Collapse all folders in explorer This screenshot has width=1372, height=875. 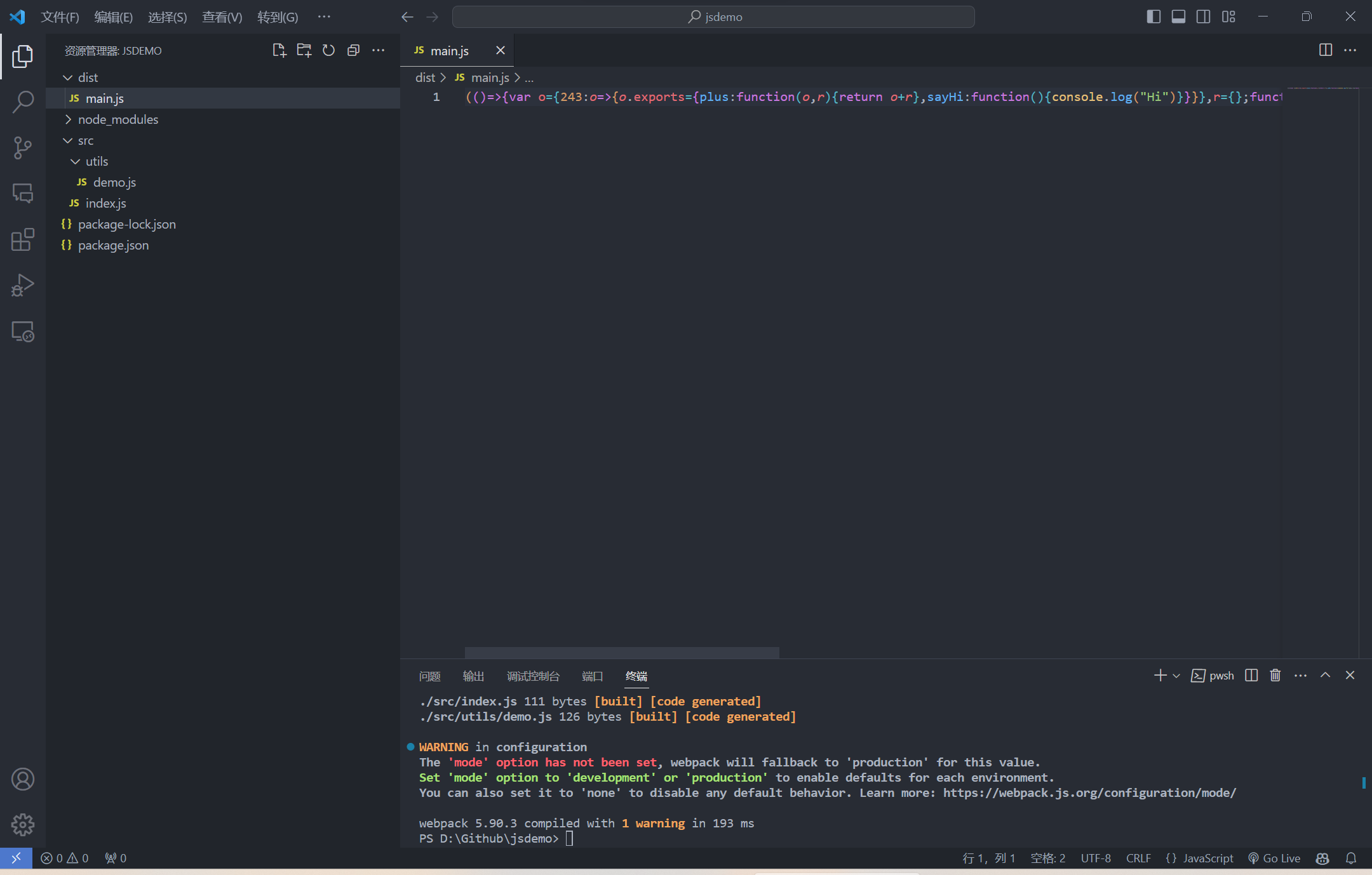pos(353,50)
